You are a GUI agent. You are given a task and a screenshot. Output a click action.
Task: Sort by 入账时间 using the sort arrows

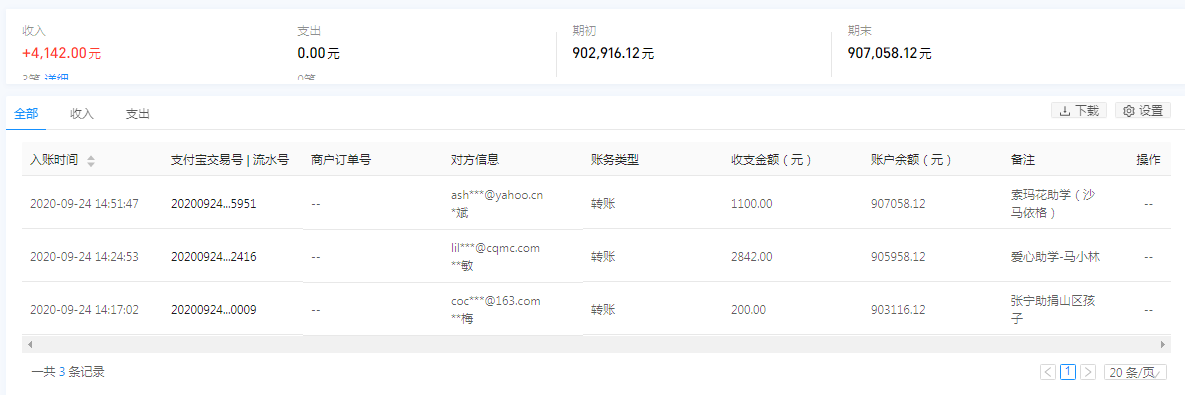(x=91, y=161)
